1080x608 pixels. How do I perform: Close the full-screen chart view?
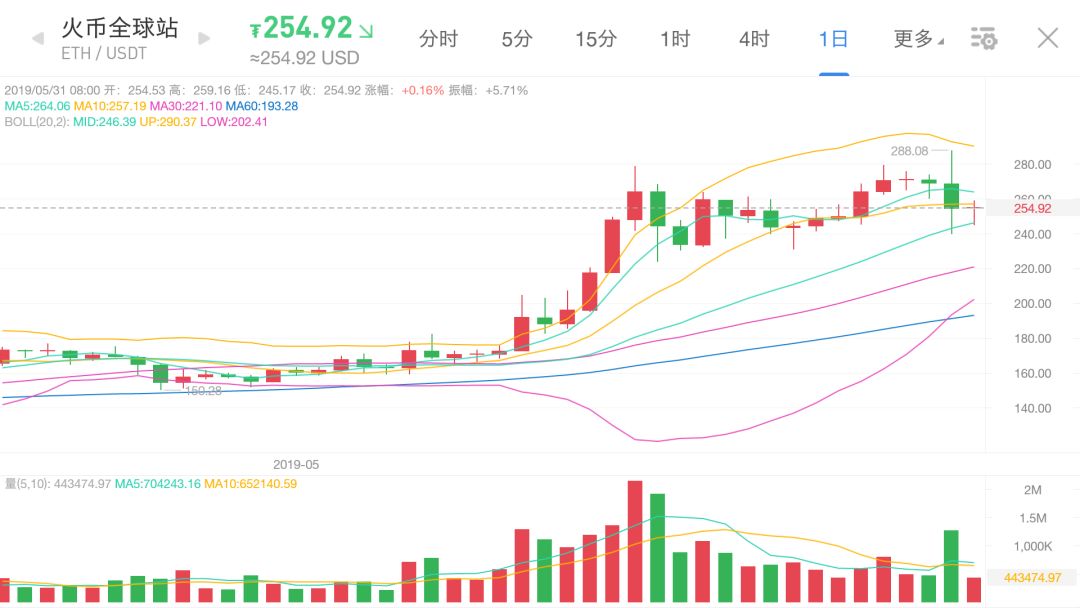click(x=1047, y=39)
